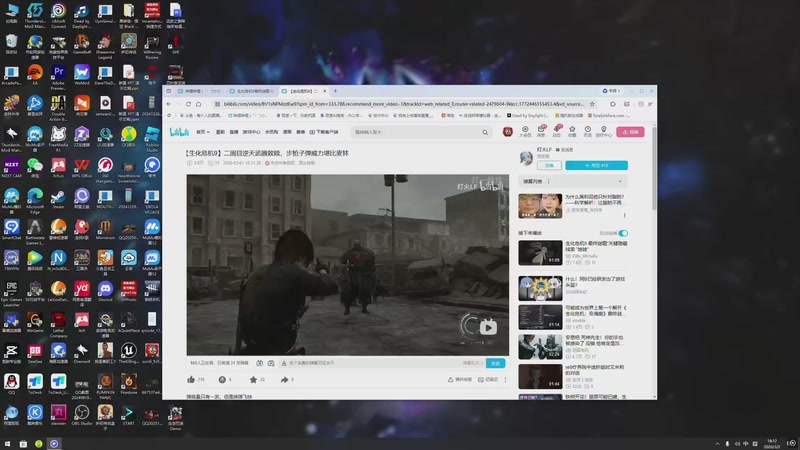The image size is (800, 450).
Task: Open bilibili messages icon in header
Action: [x=541, y=131]
